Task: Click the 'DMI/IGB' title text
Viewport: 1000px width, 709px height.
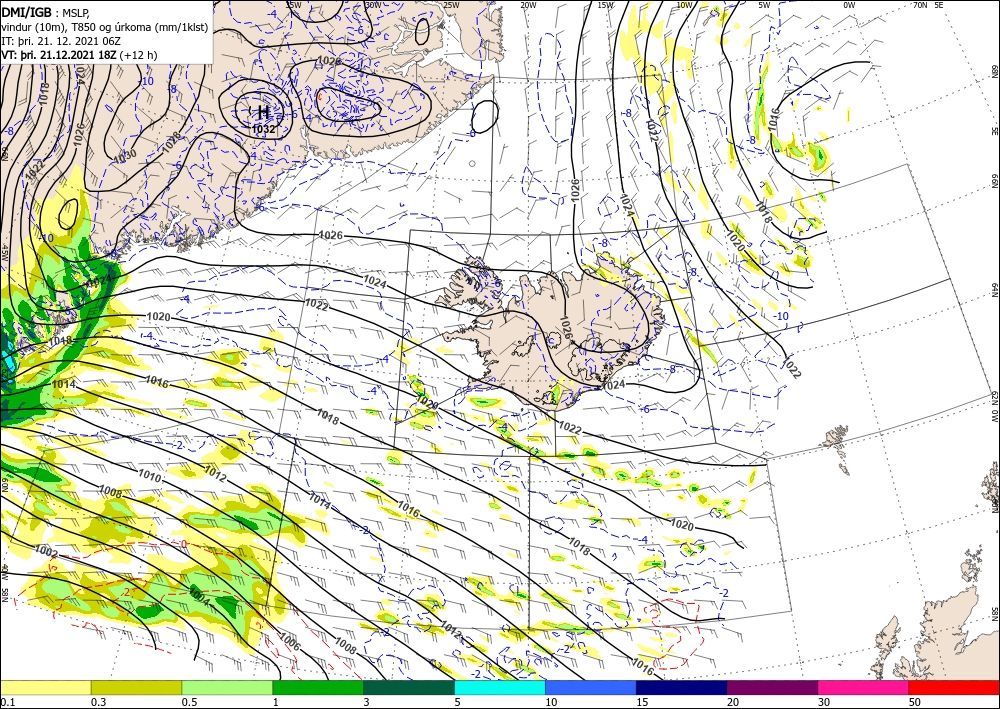Action: [x=26, y=11]
